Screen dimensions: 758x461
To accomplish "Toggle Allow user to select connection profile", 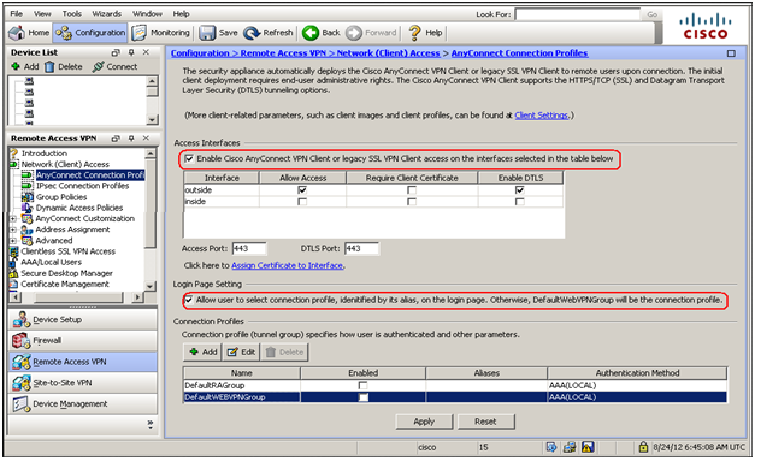I will click(x=189, y=300).
